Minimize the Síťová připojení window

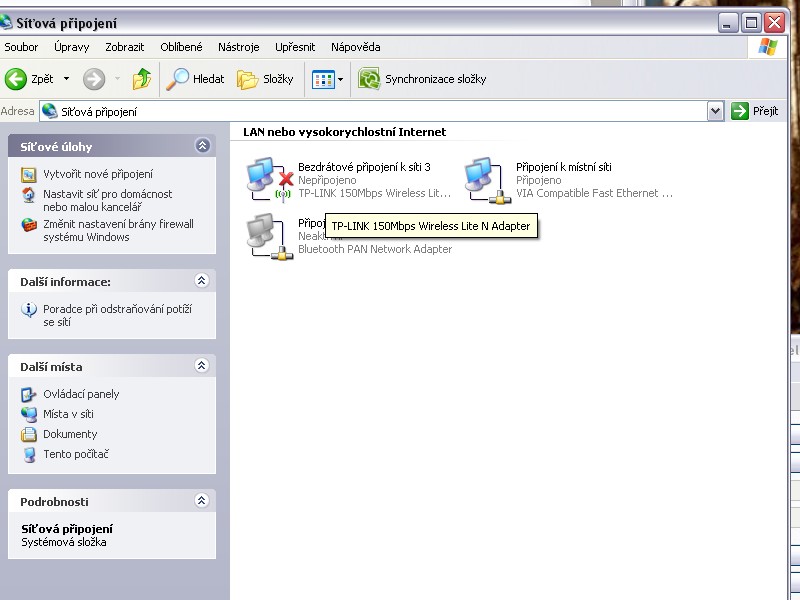pos(727,22)
